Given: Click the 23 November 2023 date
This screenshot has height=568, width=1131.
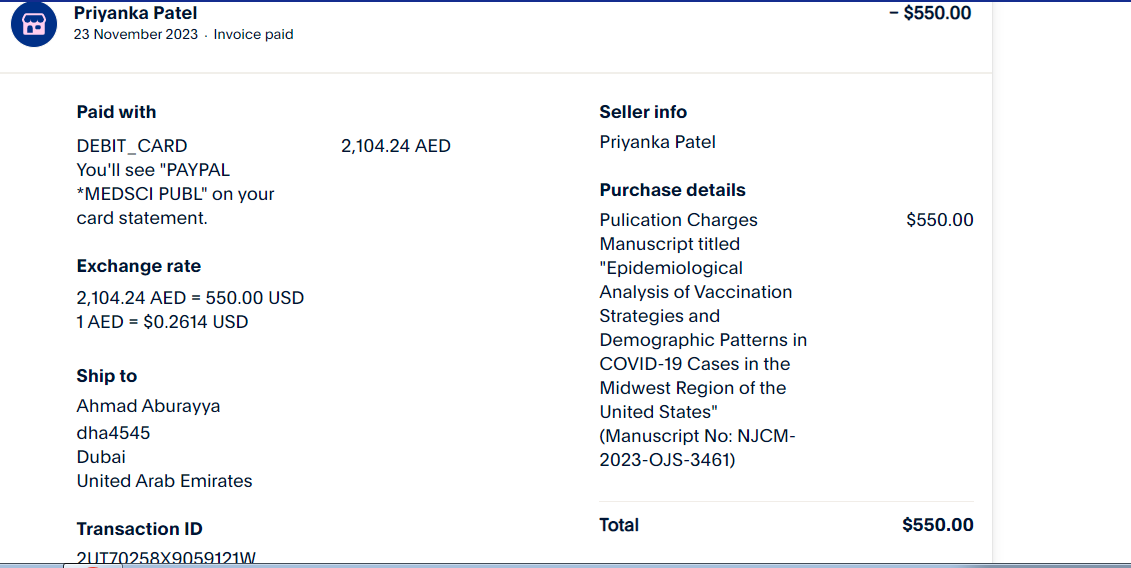Looking at the screenshot, I should (x=135, y=35).
